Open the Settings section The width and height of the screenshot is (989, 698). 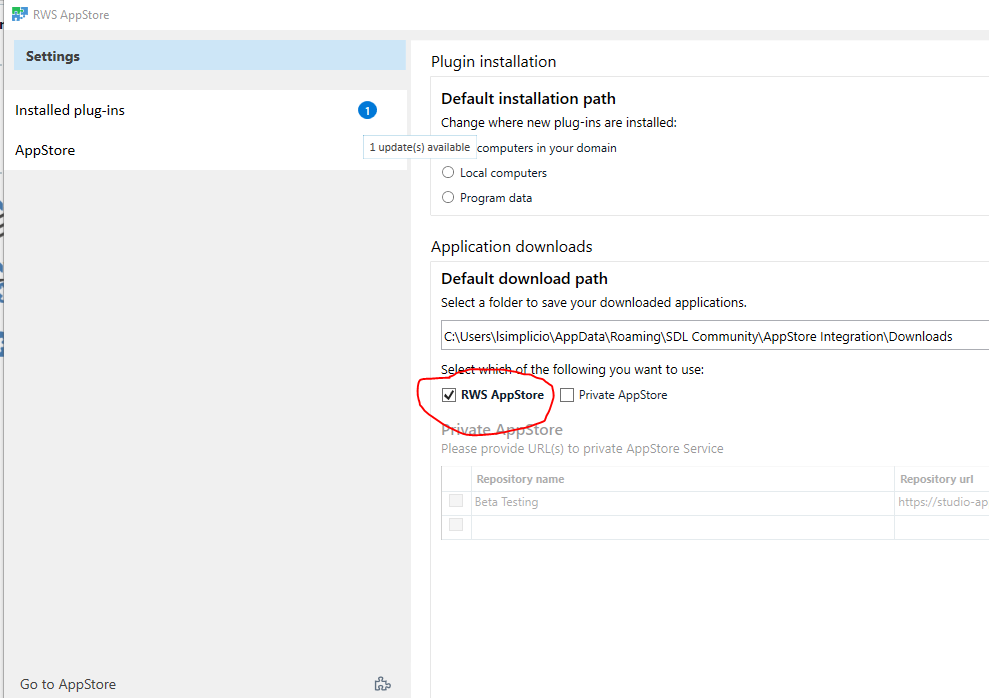[53, 56]
